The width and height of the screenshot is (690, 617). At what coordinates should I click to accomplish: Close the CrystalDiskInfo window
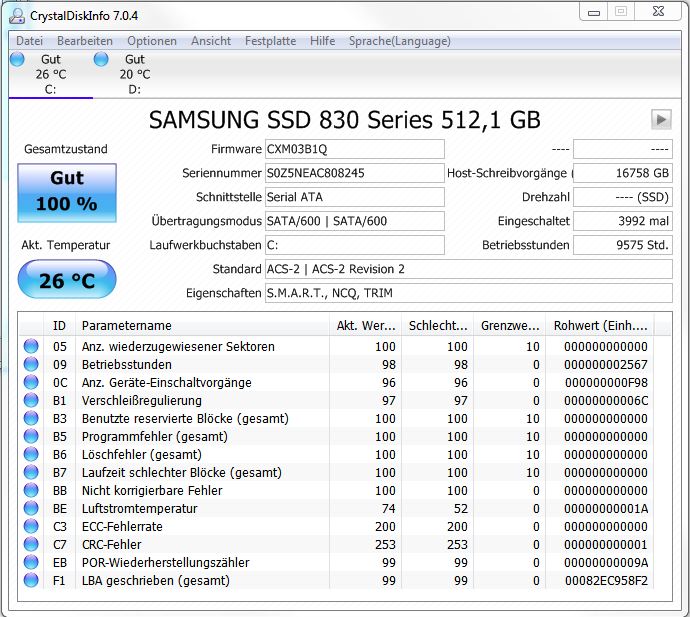[x=658, y=11]
